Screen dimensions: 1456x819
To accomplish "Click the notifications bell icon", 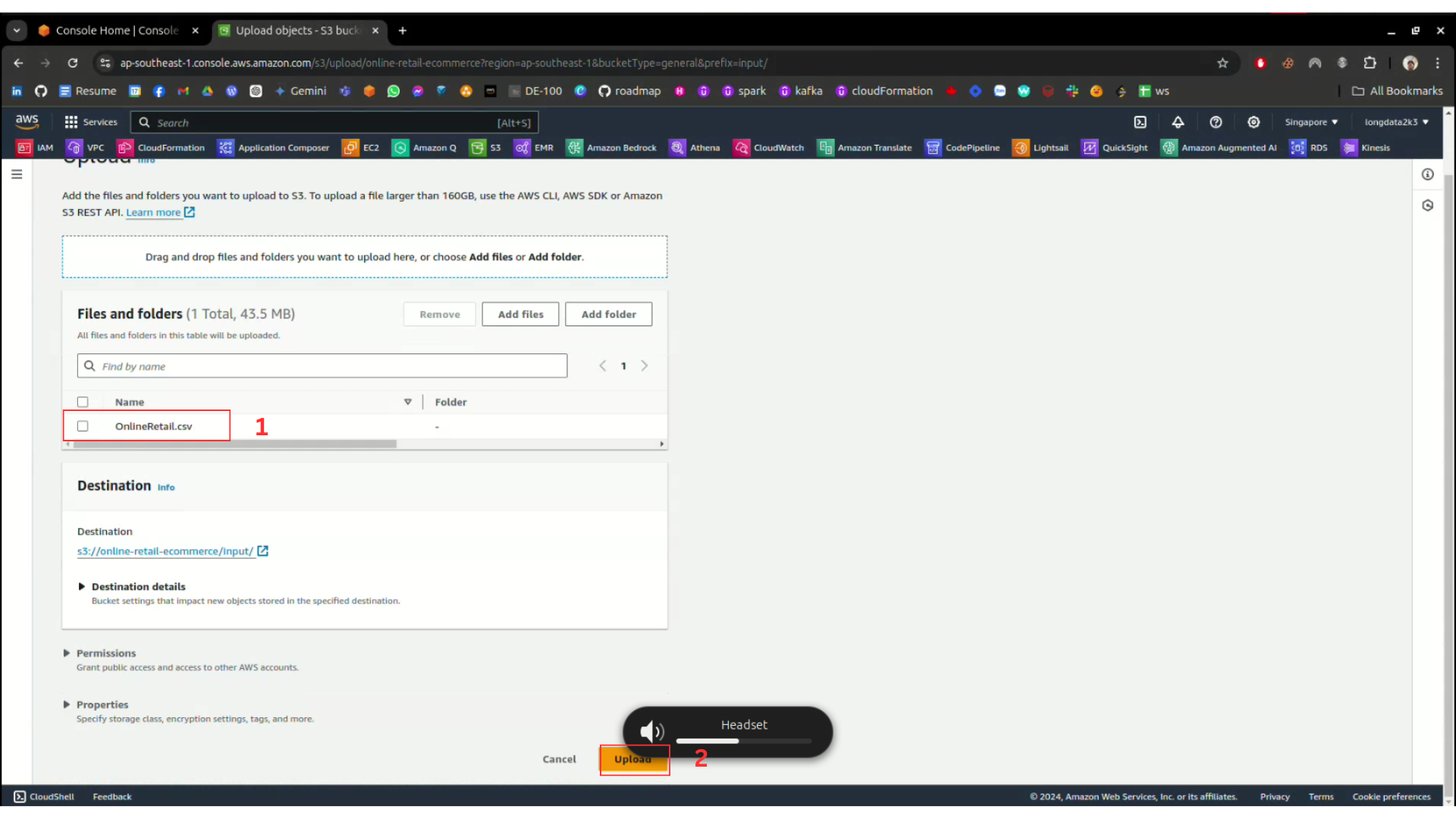I will 1178,122.
